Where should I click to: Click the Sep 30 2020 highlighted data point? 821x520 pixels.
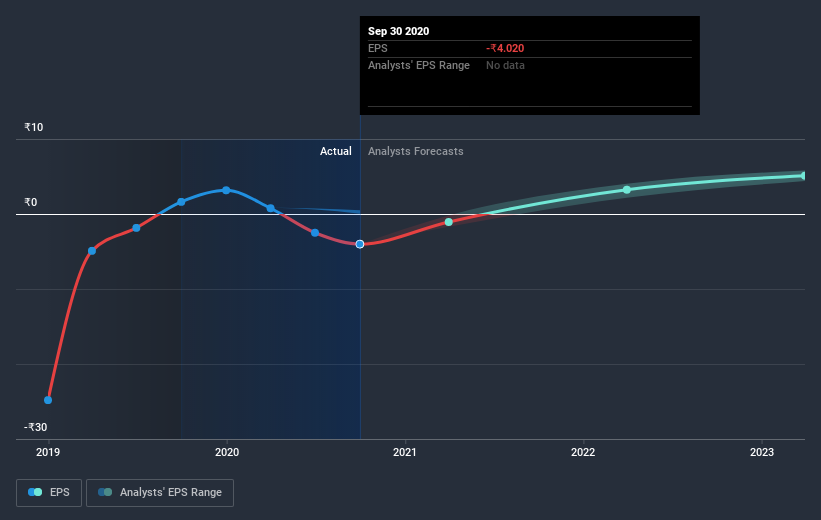360,244
